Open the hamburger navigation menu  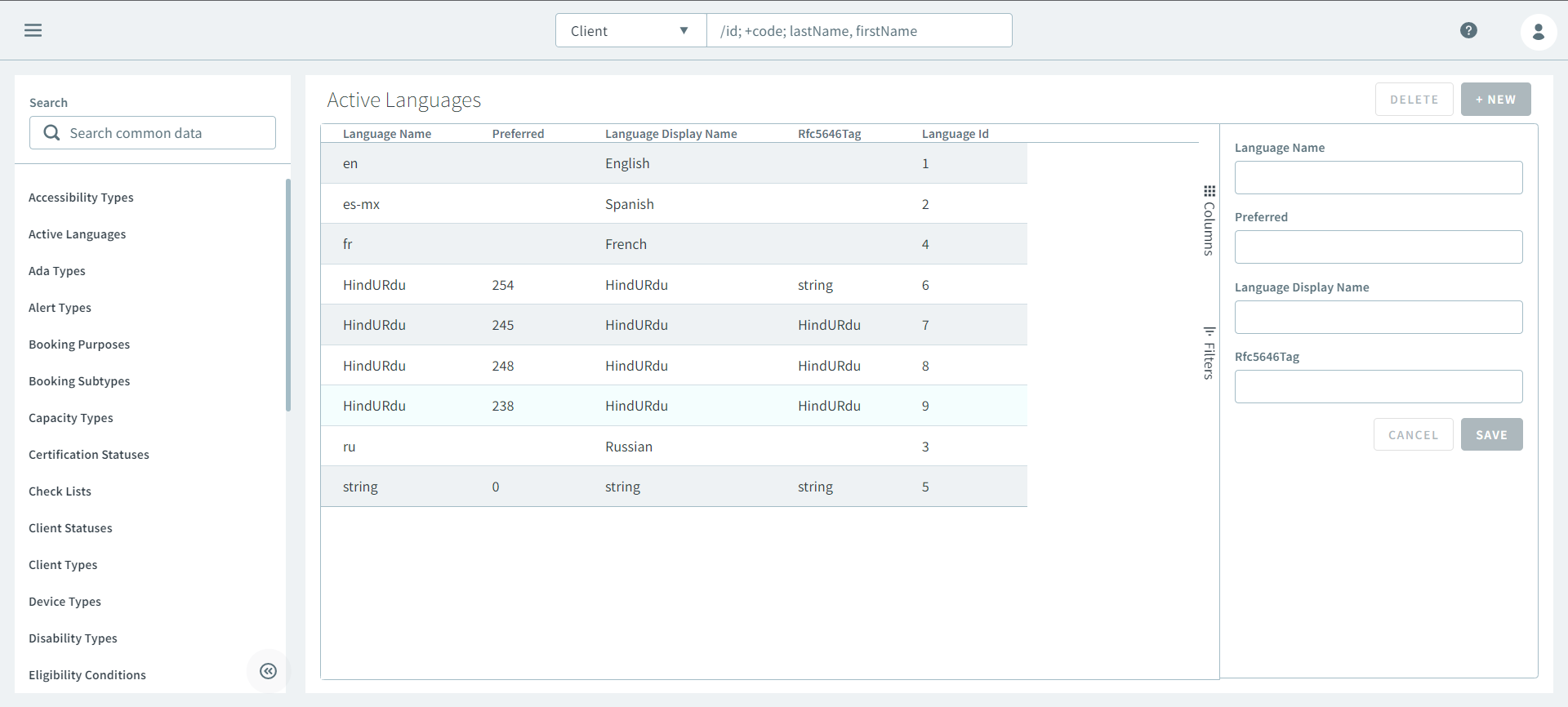click(33, 30)
